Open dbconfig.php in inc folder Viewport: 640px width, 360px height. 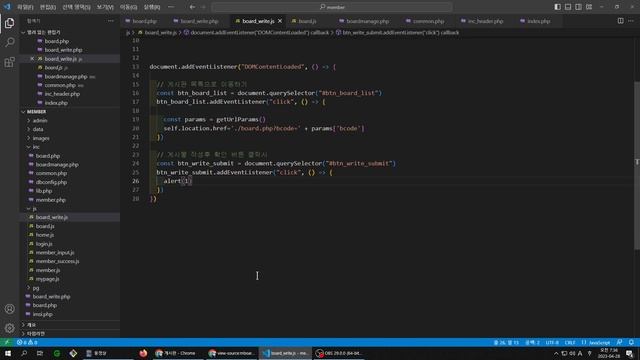[x=51, y=182]
